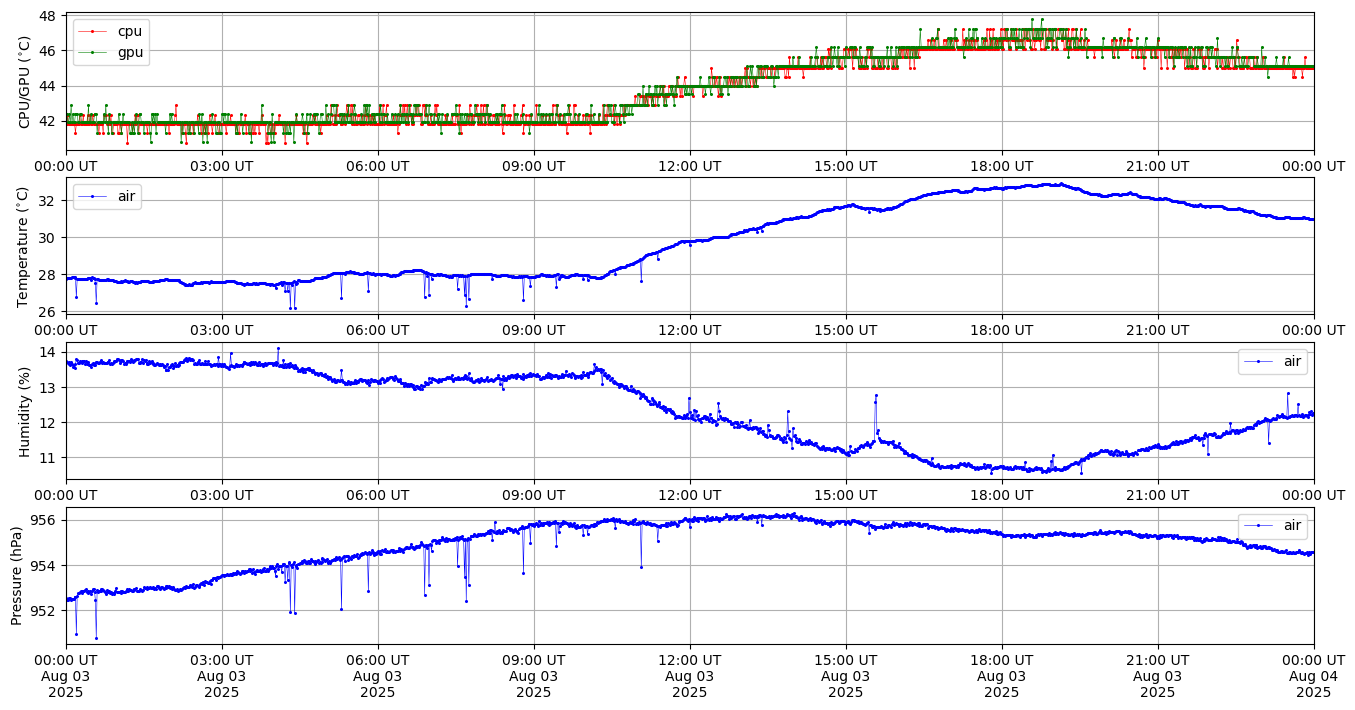This screenshot has width=1355, height=710.
Task: Click the 954 tick on the Pressure axis
Action: (x=44, y=566)
